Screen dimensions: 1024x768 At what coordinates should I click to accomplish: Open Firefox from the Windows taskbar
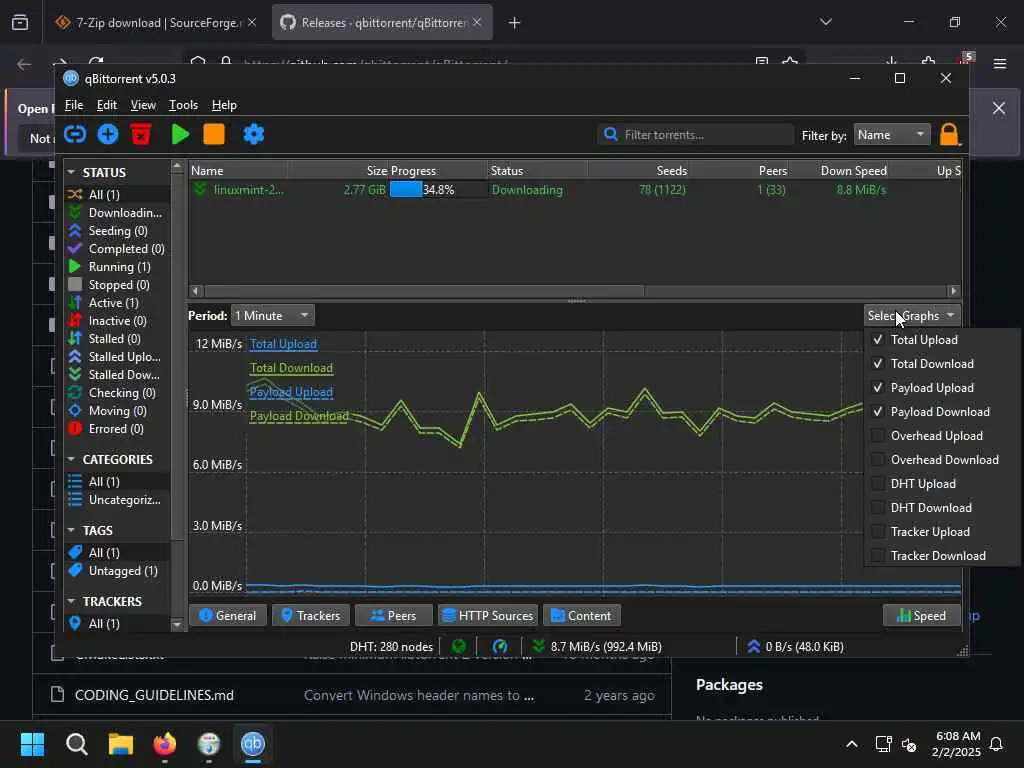pos(165,744)
